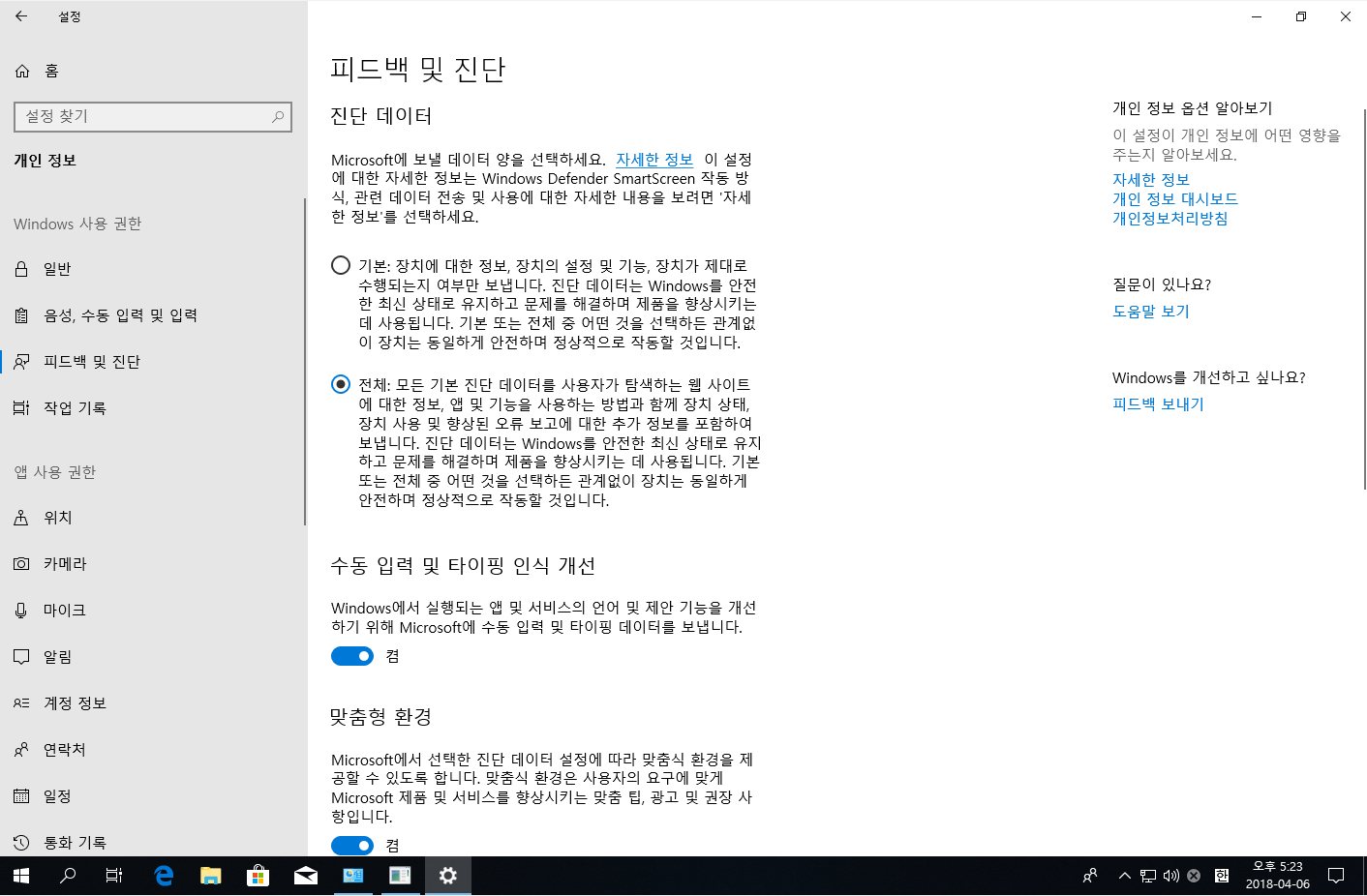The width and height of the screenshot is (1367, 896).
Task: Click the network tray icon
Action: pyautogui.click(x=1148, y=876)
